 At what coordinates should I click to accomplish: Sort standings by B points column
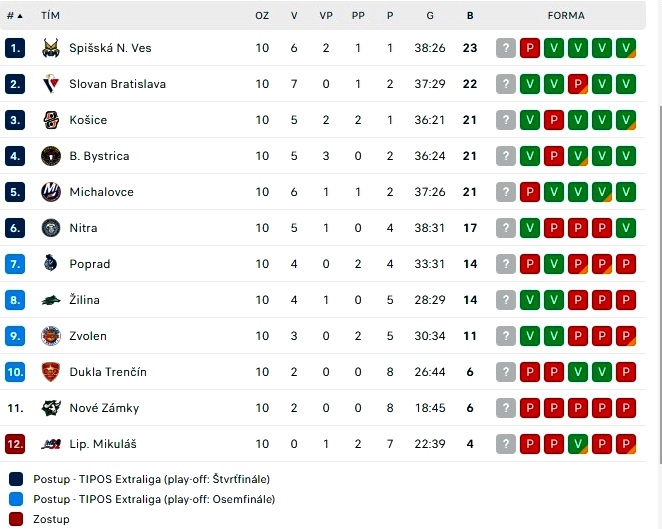[x=470, y=16]
